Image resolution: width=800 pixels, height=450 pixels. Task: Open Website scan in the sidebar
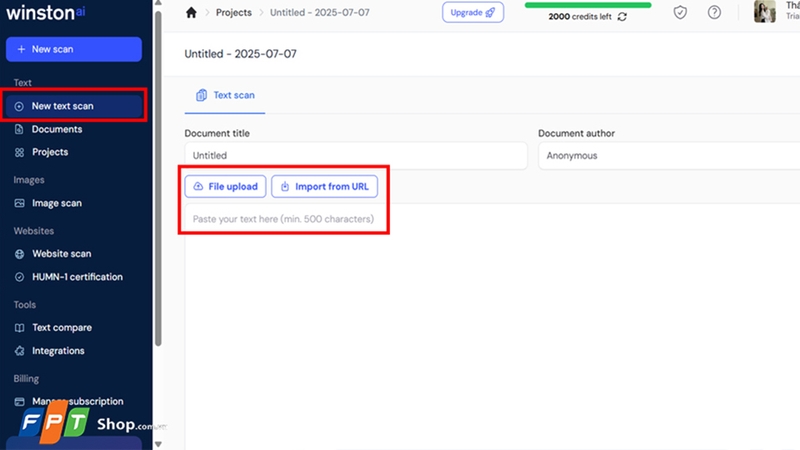click(x=61, y=254)
